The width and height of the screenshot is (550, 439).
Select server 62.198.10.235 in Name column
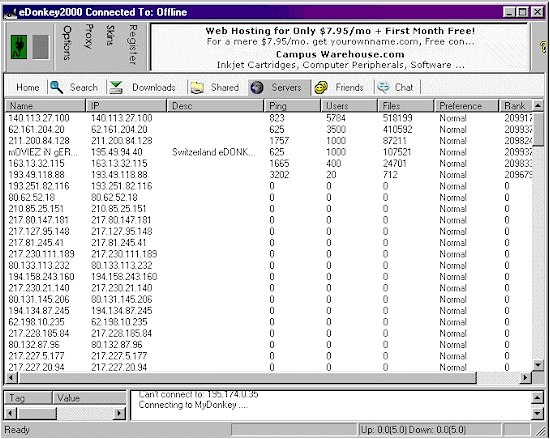36,322
